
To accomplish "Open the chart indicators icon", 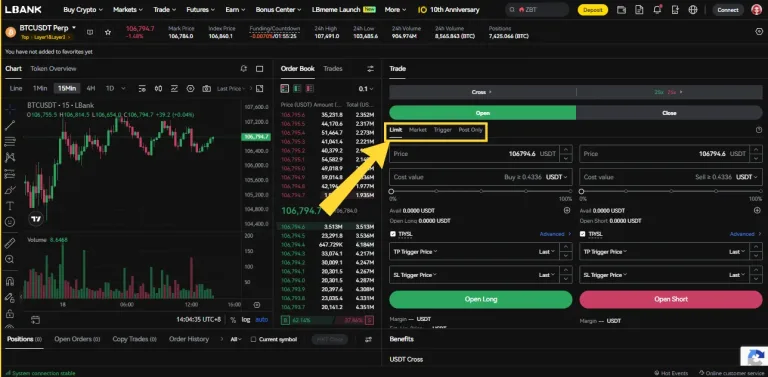I will (x=174, y=89).
